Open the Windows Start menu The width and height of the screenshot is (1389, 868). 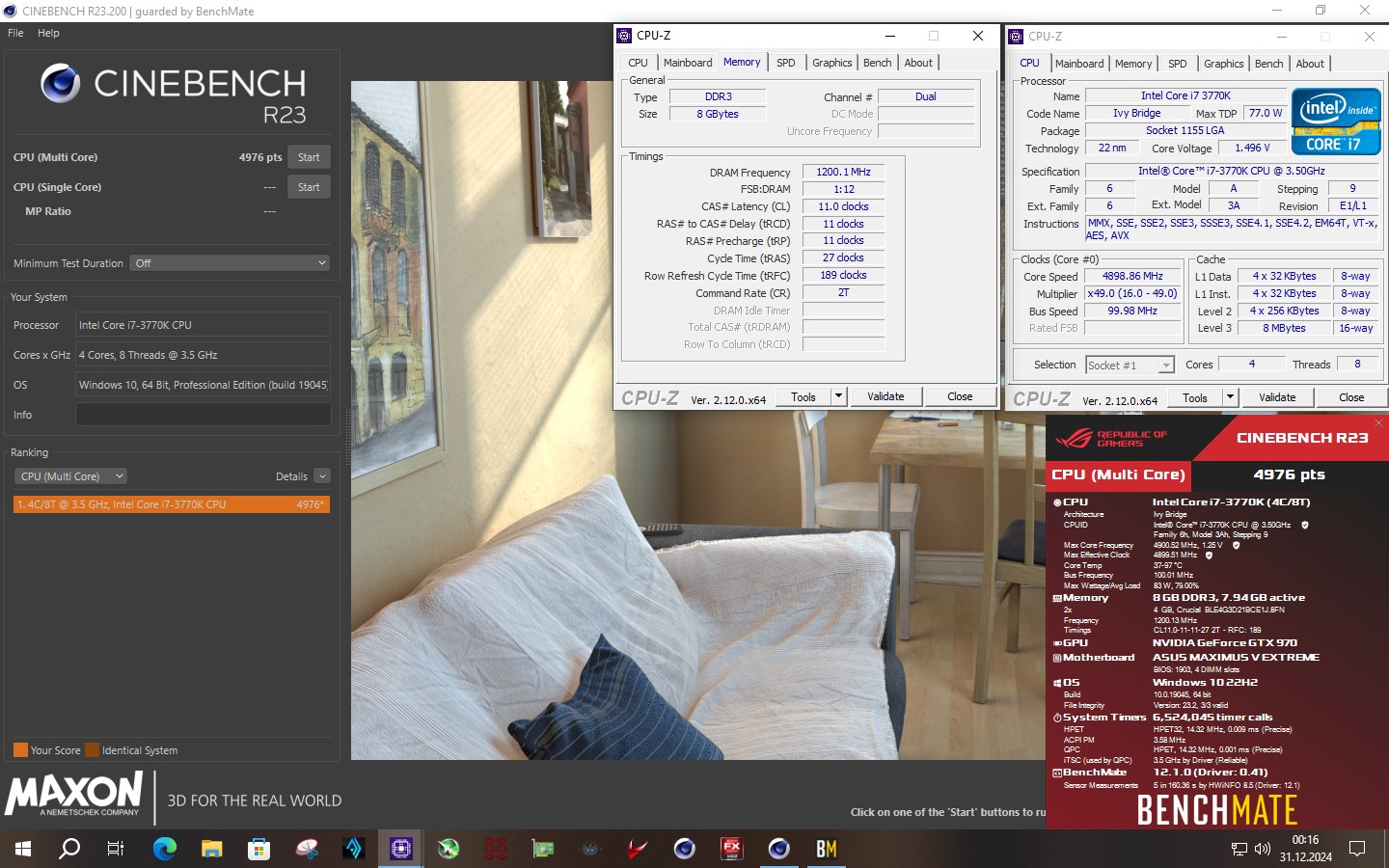(x=23, y=849)
